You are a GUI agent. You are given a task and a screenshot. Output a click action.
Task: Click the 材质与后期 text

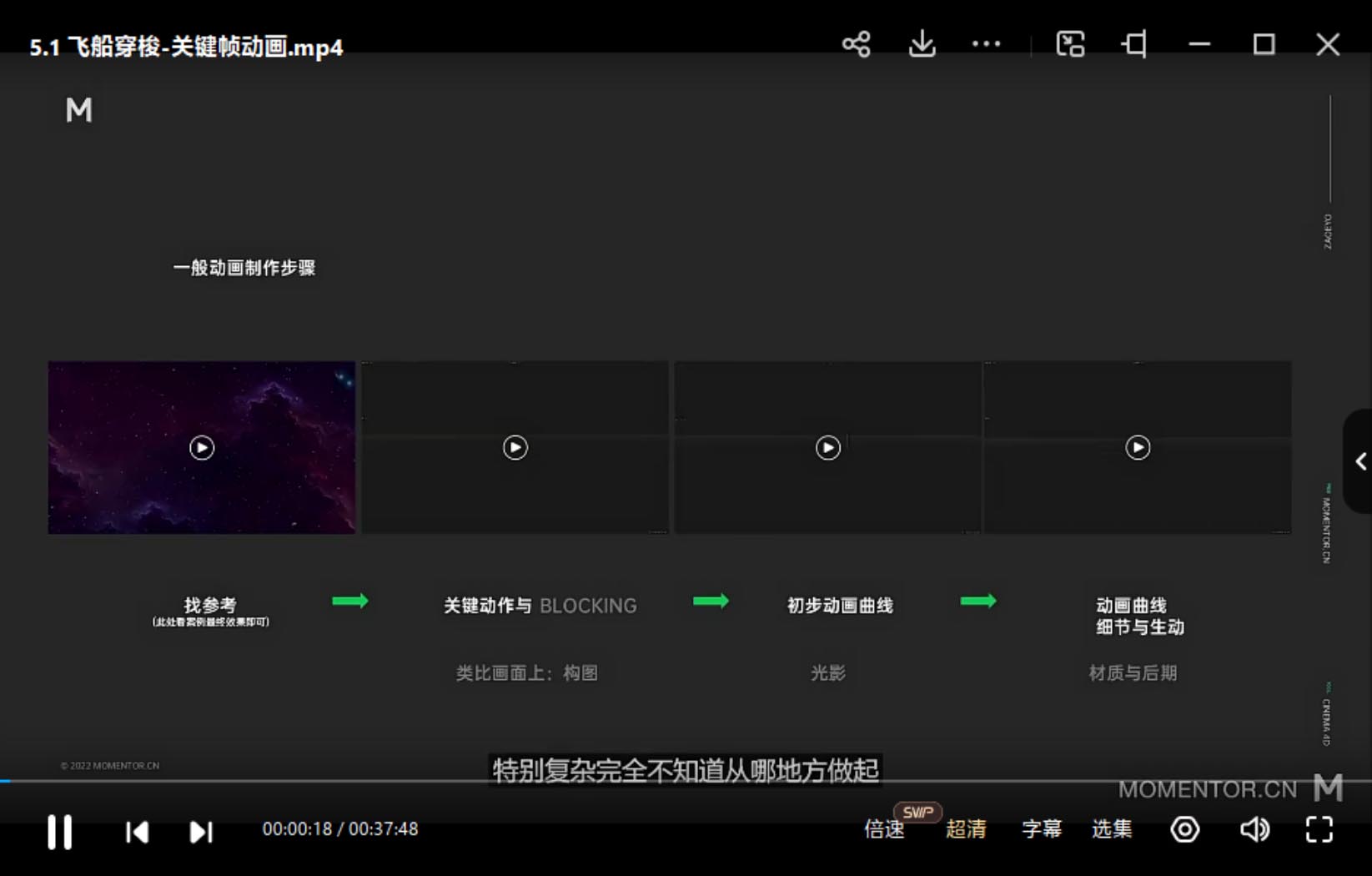coord(1133,672)
